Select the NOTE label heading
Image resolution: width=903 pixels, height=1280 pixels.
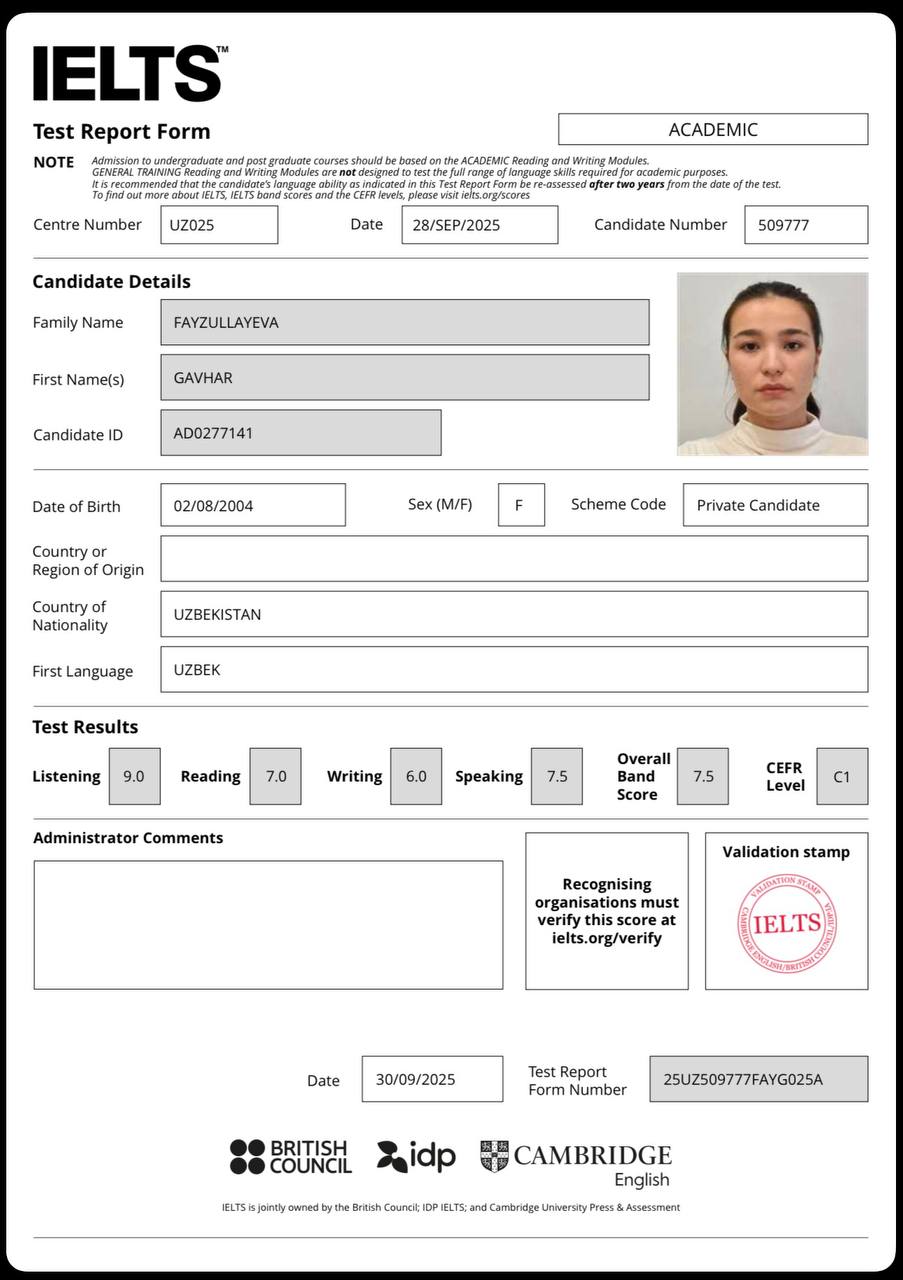[53, 163]
